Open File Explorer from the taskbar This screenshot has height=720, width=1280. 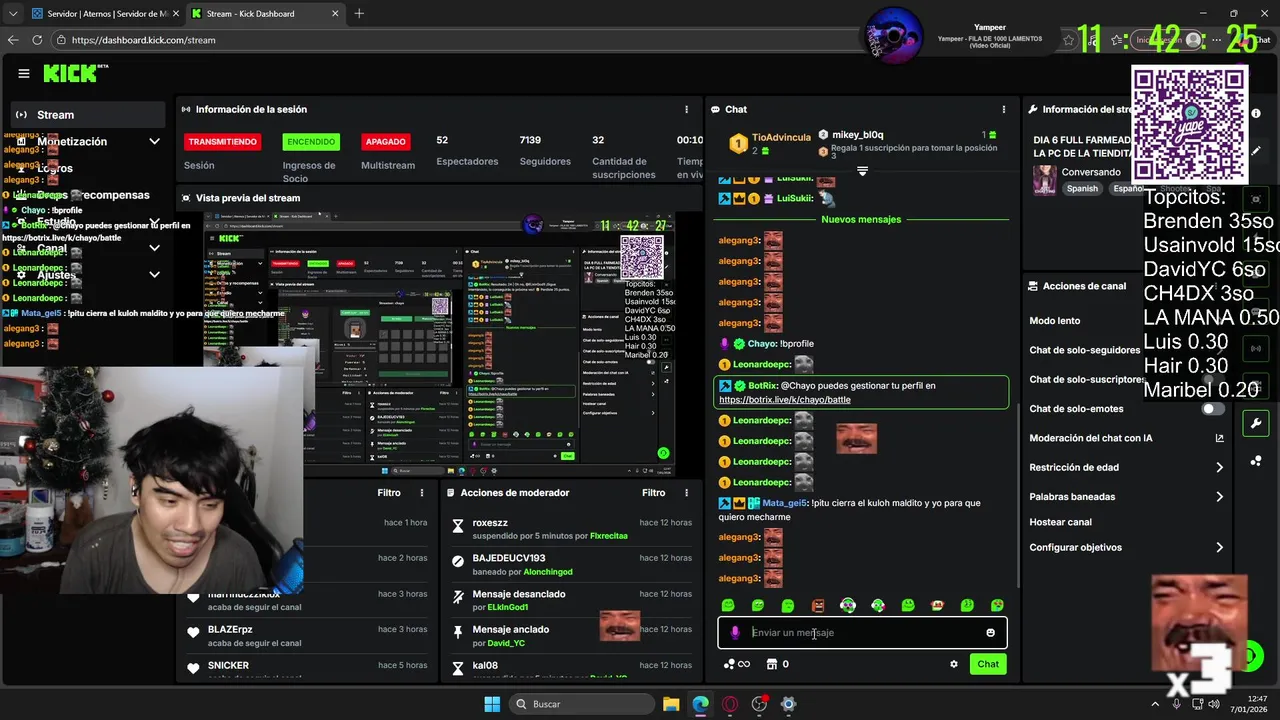(671, 704)
